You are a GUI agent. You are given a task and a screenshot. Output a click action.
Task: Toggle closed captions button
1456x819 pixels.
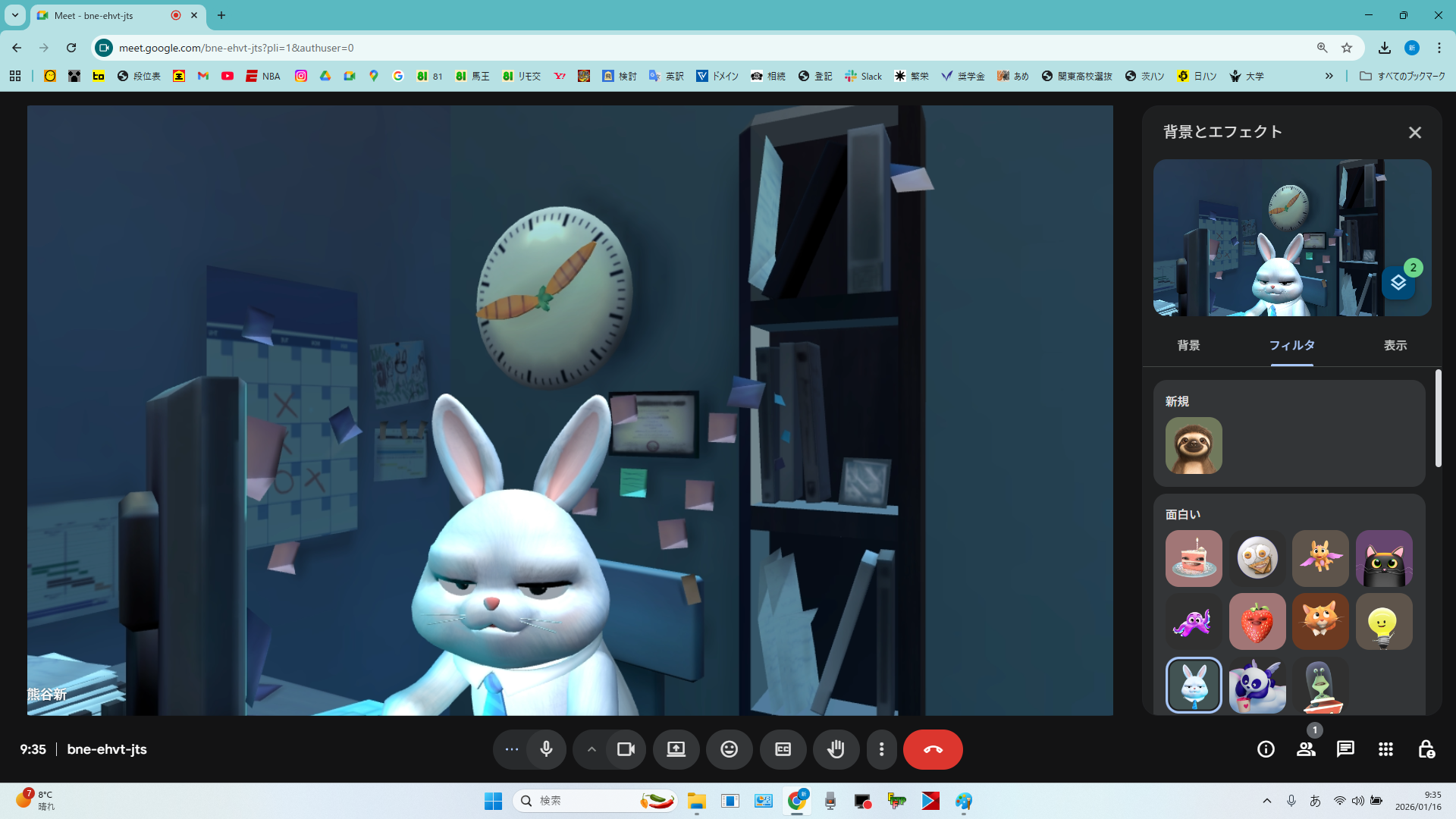[x=783, y=749]
